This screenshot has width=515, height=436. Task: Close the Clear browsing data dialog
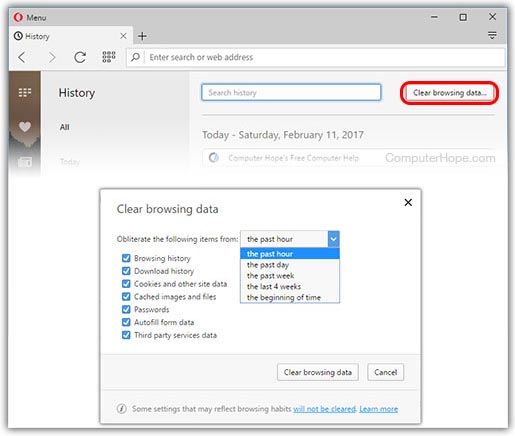[408, 202]
